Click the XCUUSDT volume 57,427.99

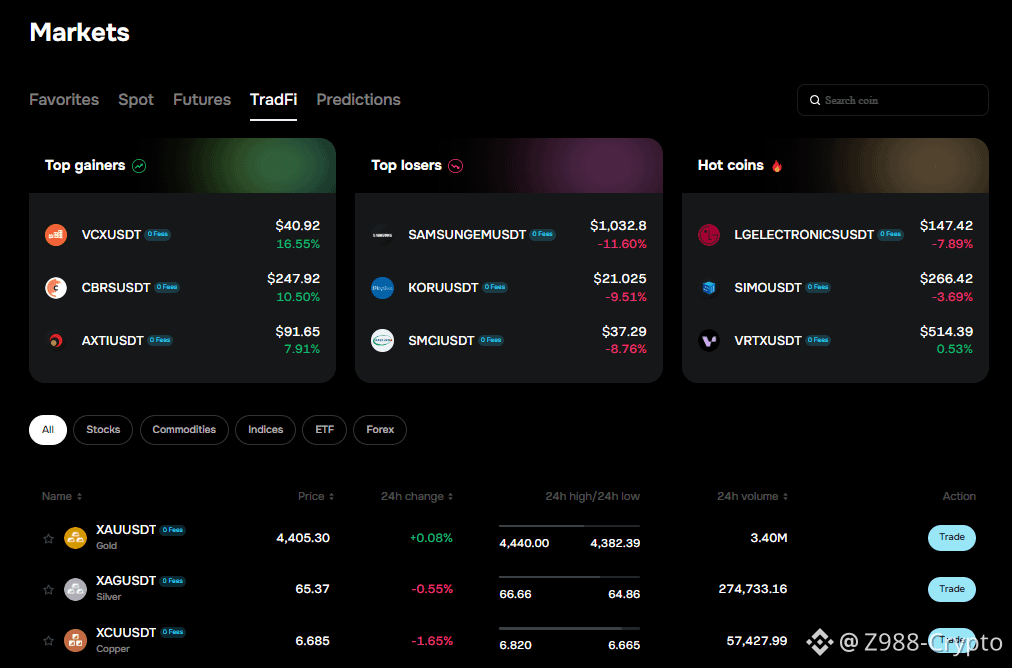[757, 641]
